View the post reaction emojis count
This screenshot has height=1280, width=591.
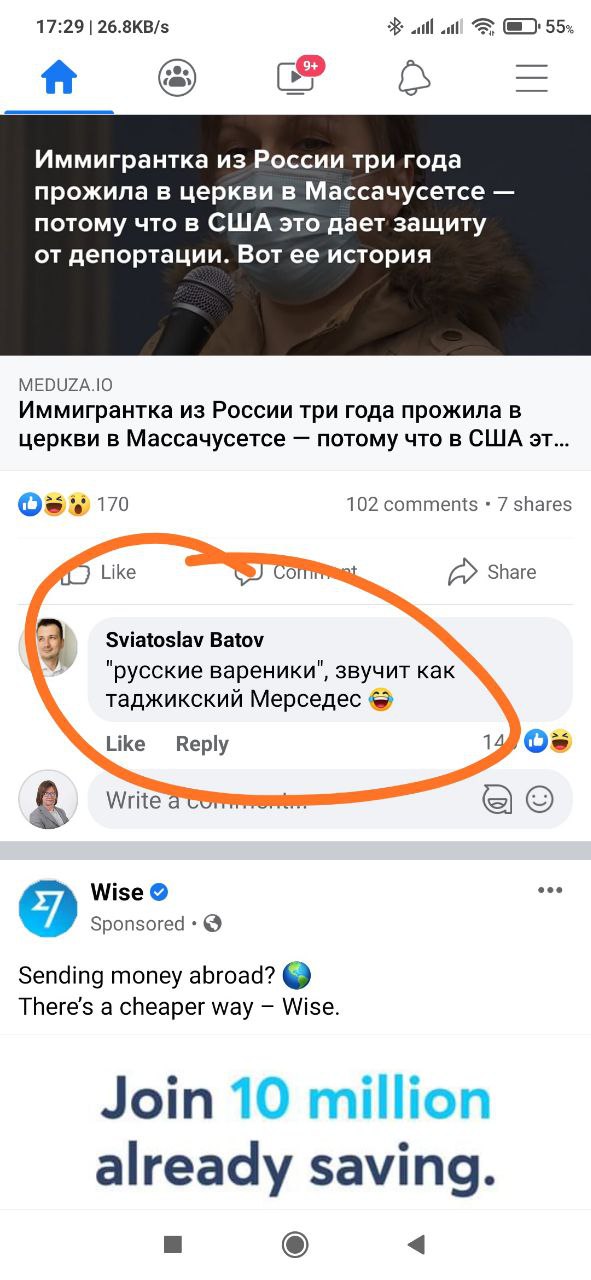pyautogui.click(x=74, y=504)
